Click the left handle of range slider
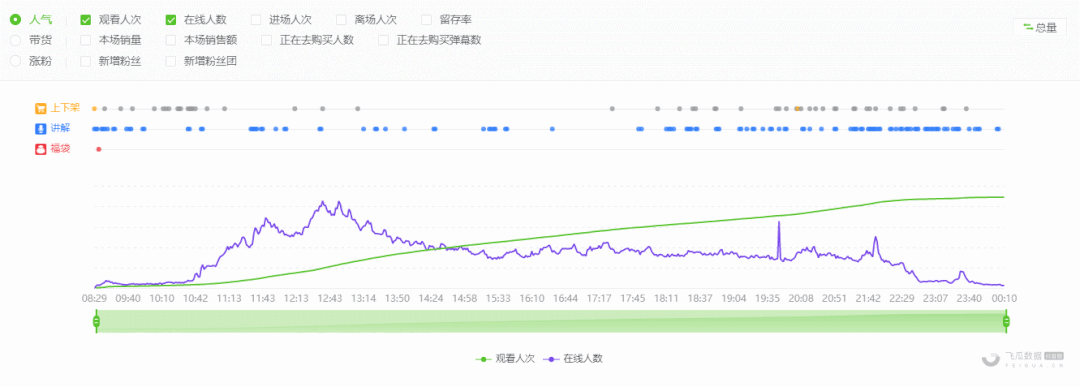 [x=96, y=322]
